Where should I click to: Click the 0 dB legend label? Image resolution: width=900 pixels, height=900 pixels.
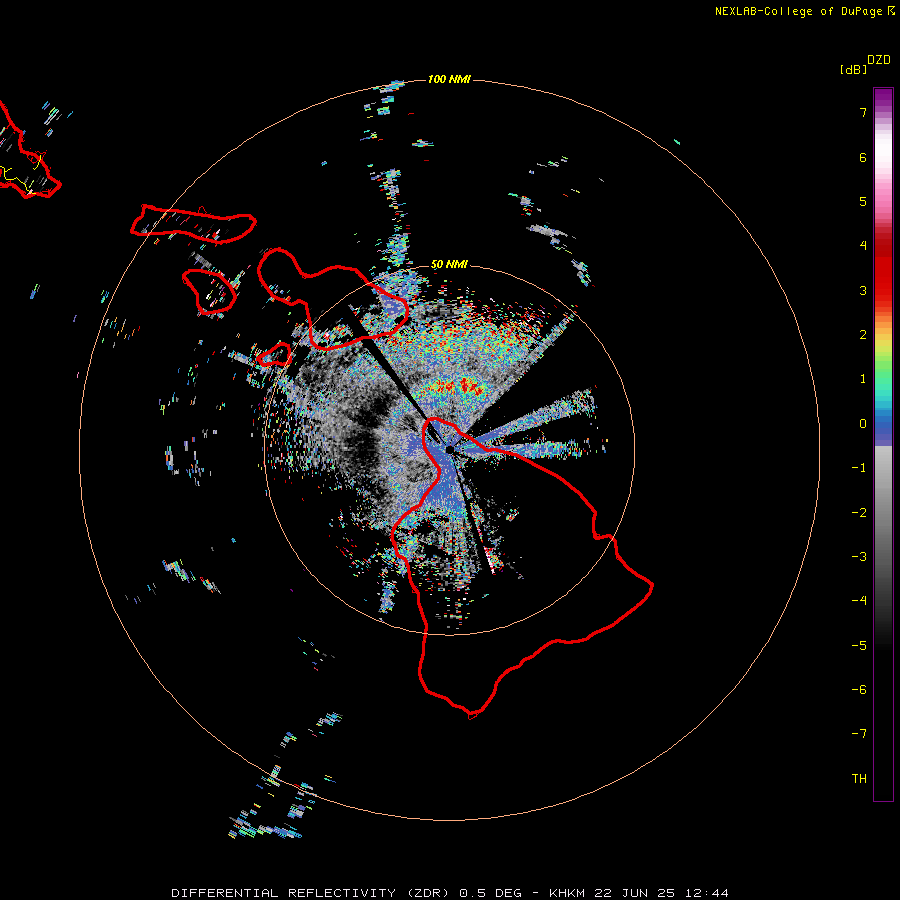click(863, 424)
